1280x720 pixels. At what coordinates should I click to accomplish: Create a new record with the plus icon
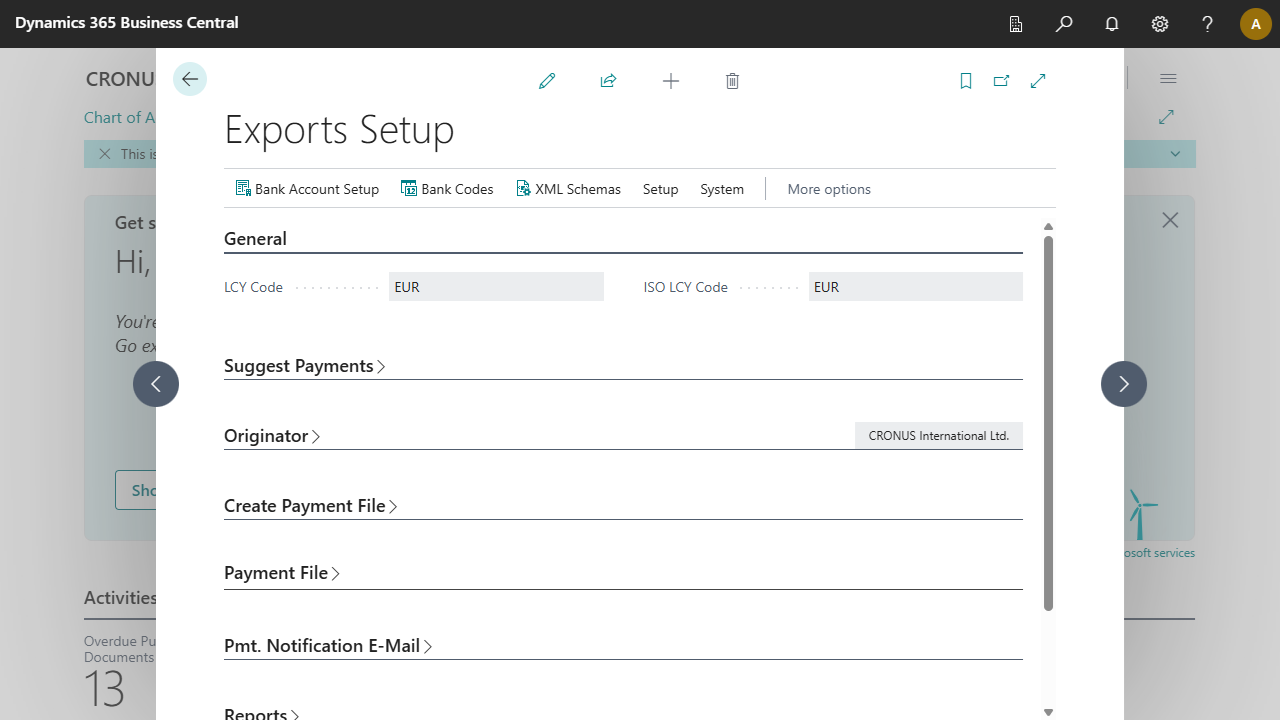click(671, 81)
